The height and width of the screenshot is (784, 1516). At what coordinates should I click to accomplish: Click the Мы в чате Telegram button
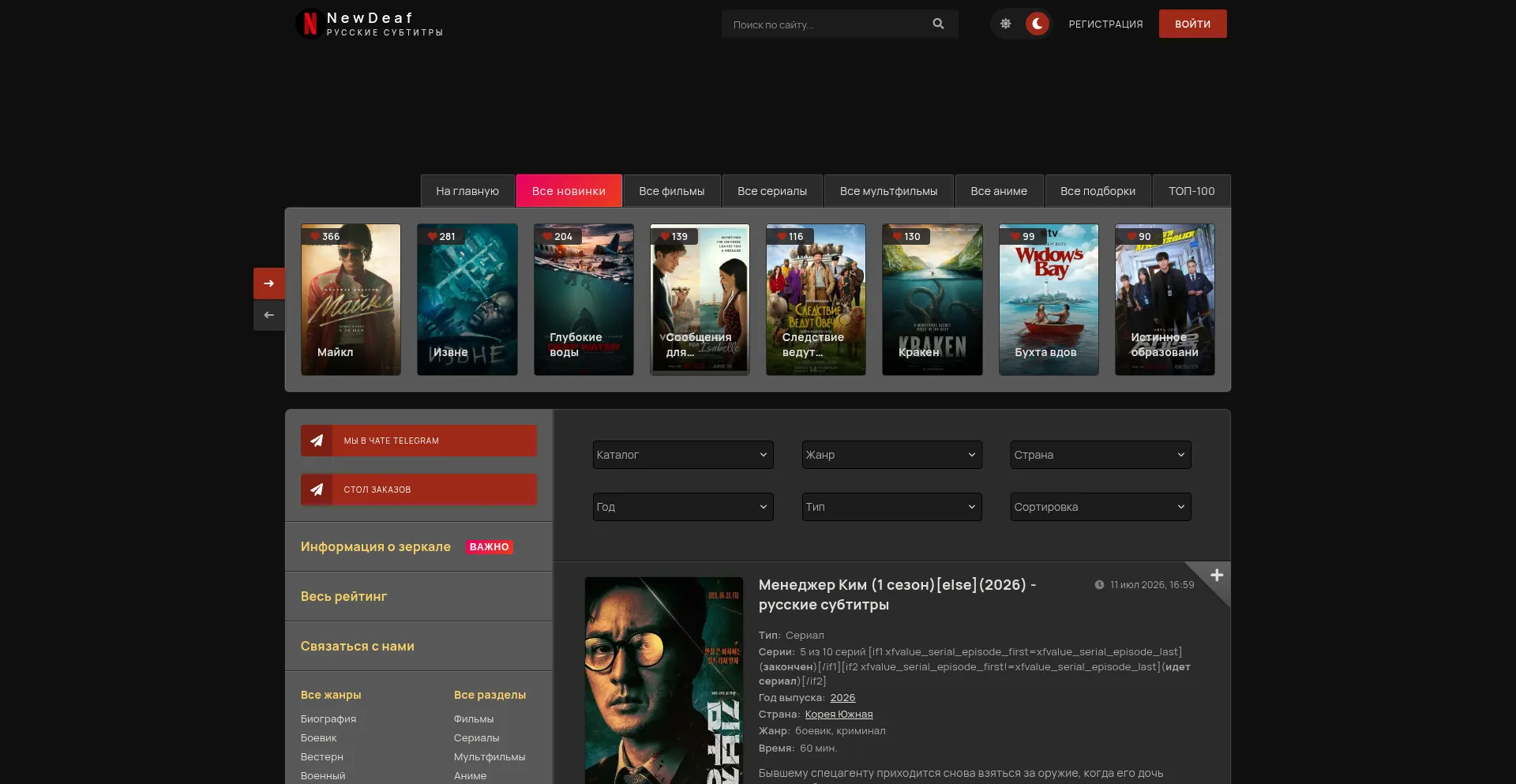click(x=418, y=441)
